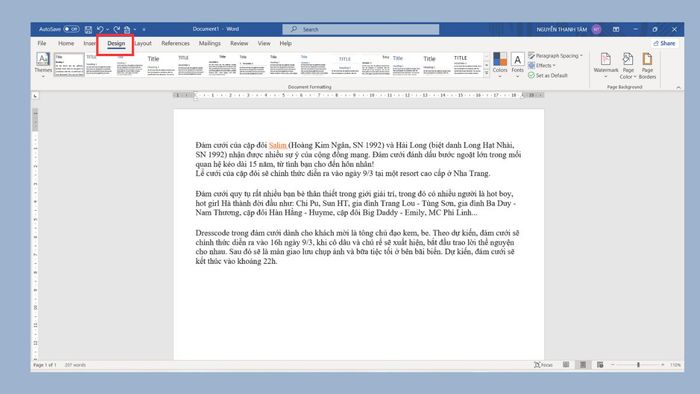700x394 pixels.
Task: Open the File tab
Action: [42, 43]
